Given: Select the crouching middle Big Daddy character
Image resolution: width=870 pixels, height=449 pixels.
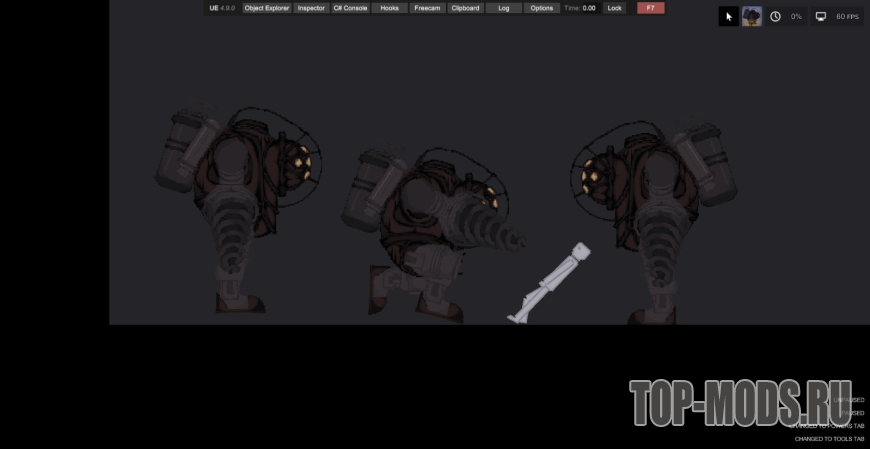Looking at the screenshot, I should (x=433, y=235).
